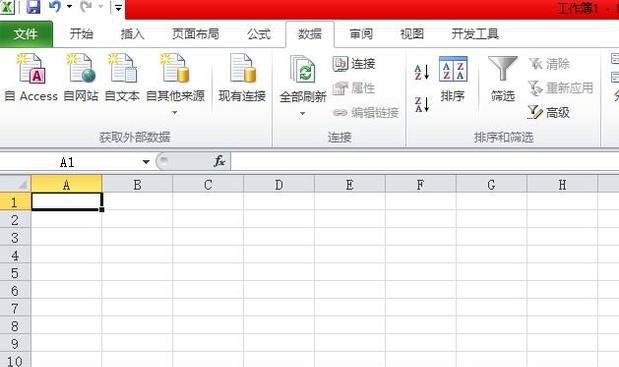
Task: Expand the 全部刷新 dropdown arrow
Action: (302, 114)
